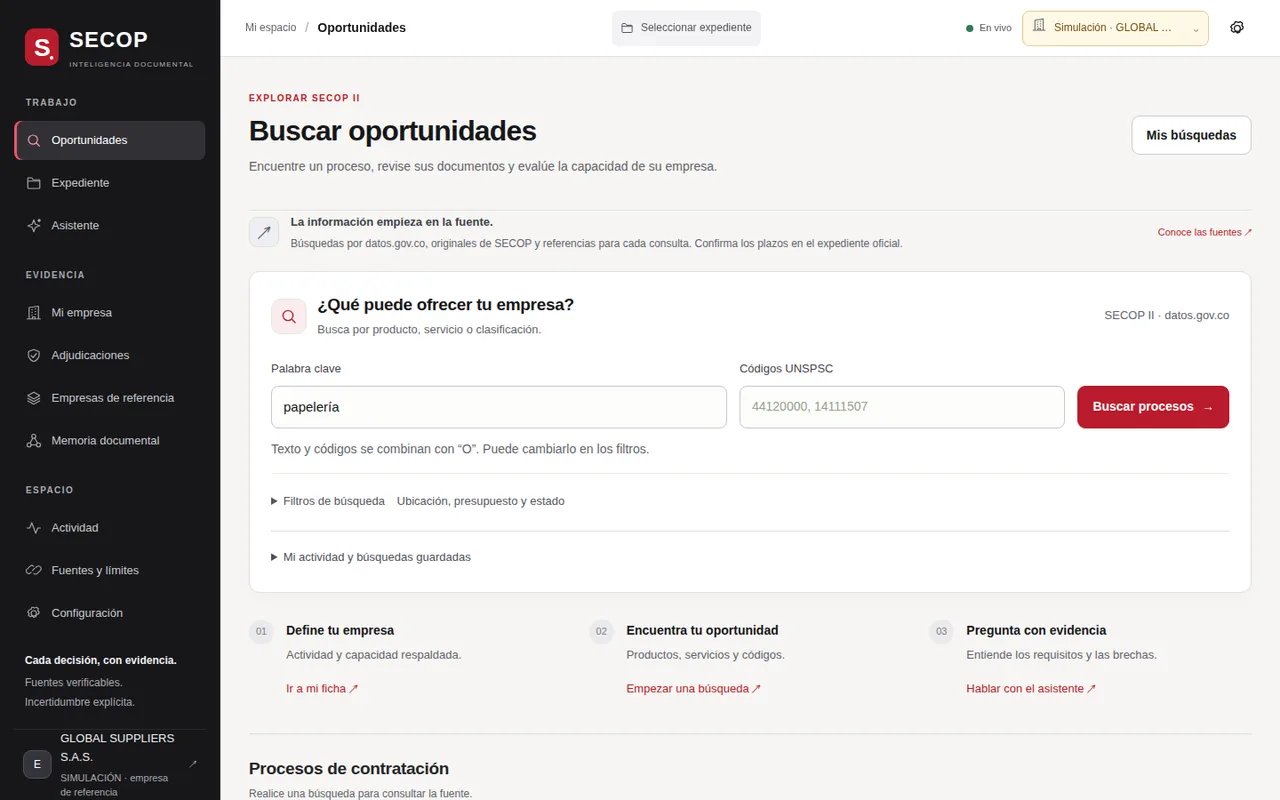Image resolution: width=1280 pixels, height=800 pixels.
Task: Open Oportunidades in the sidebar
Action: coord(110,140)
